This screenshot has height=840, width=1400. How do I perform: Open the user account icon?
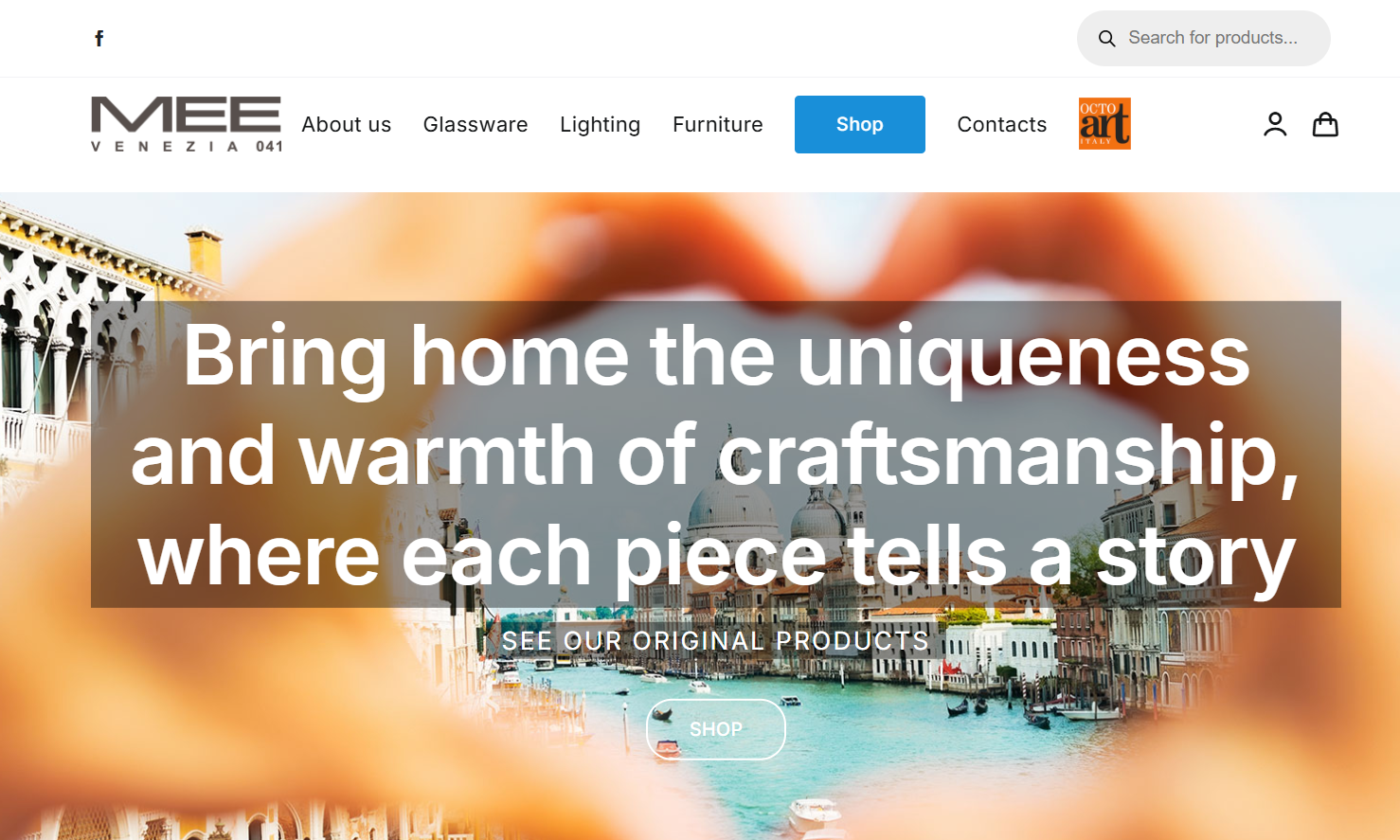1275,124
